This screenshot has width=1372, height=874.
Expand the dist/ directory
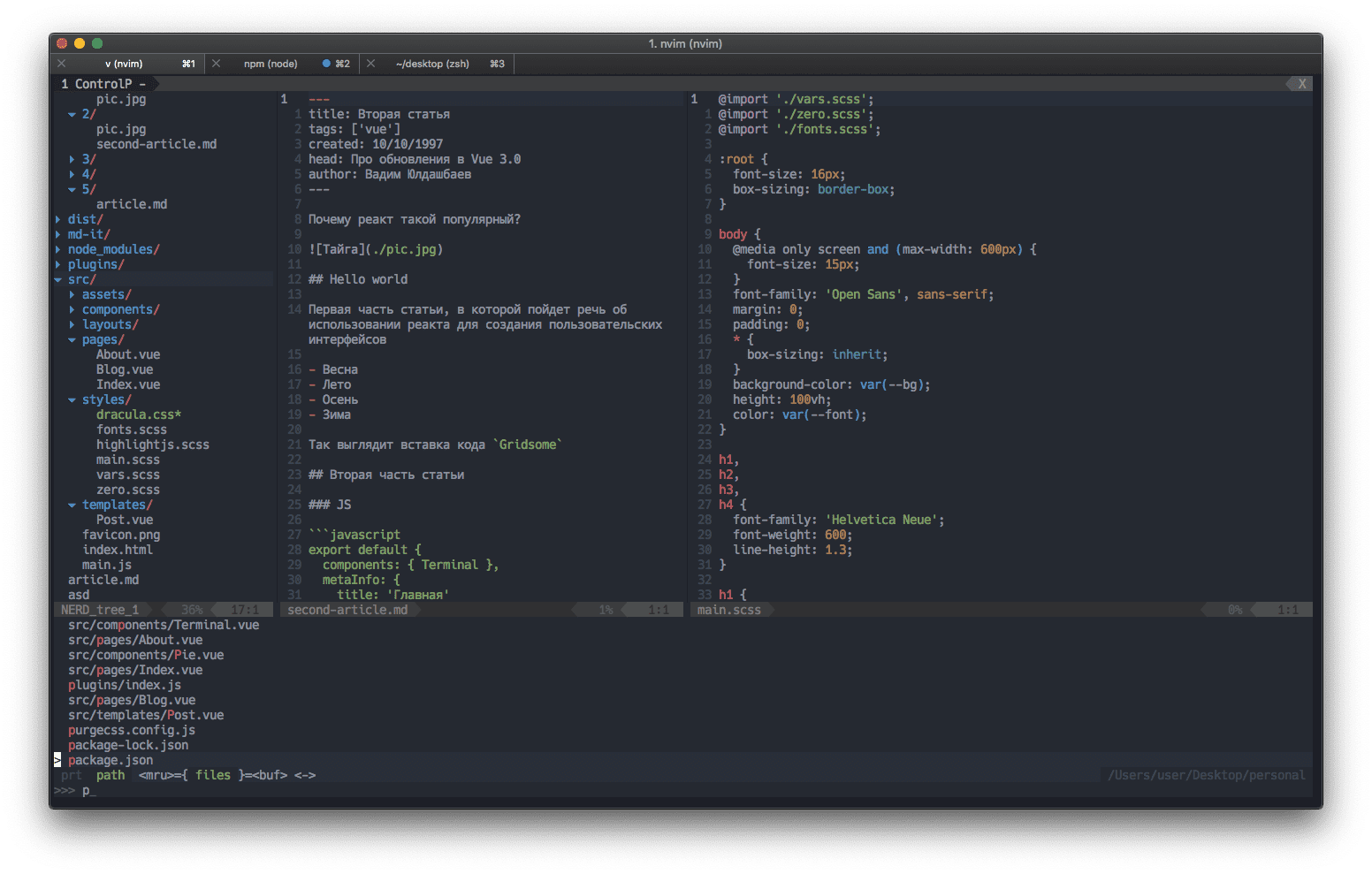58,219
